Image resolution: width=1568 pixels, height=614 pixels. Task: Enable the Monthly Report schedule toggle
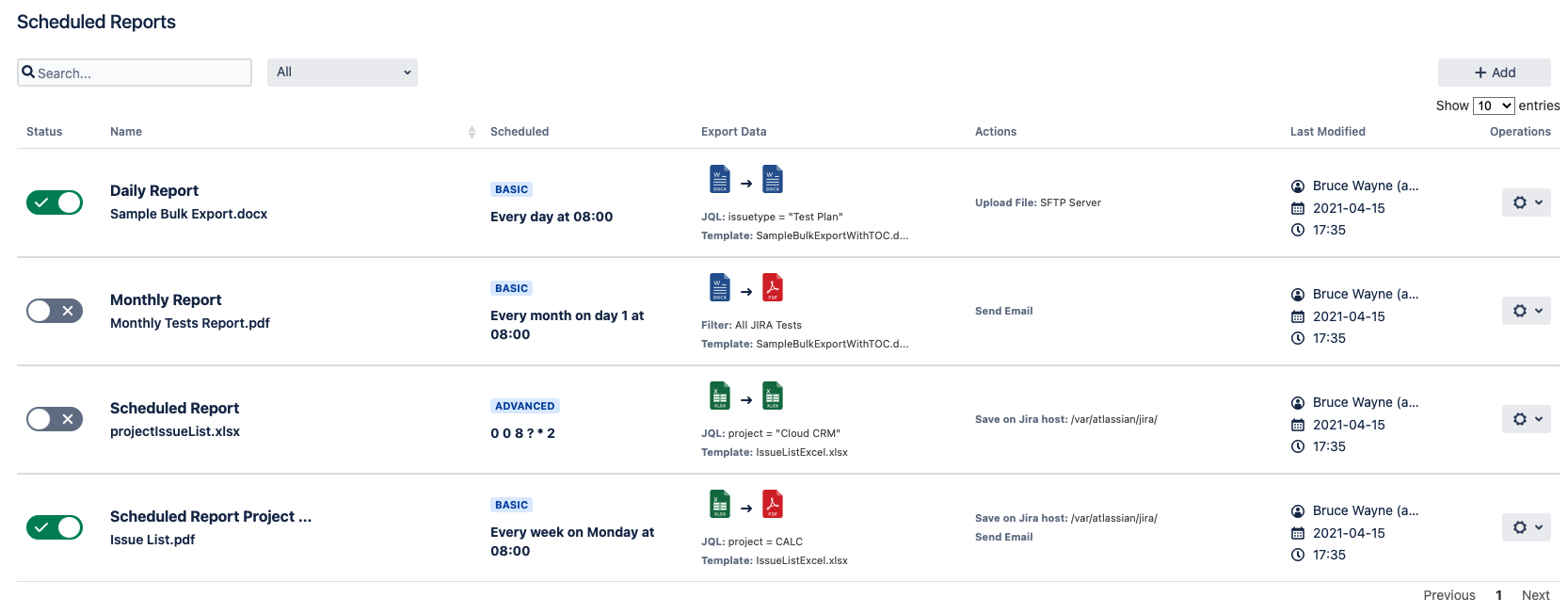coord(55,311)
